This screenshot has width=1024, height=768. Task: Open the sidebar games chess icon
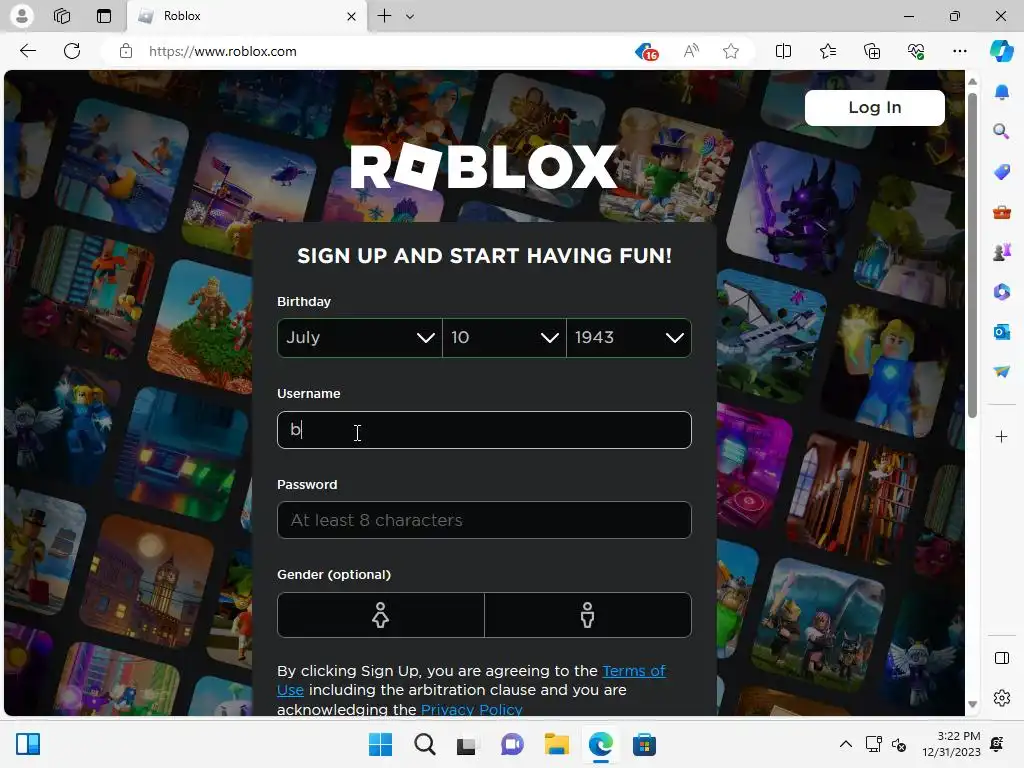click(x=1001, y=252)
